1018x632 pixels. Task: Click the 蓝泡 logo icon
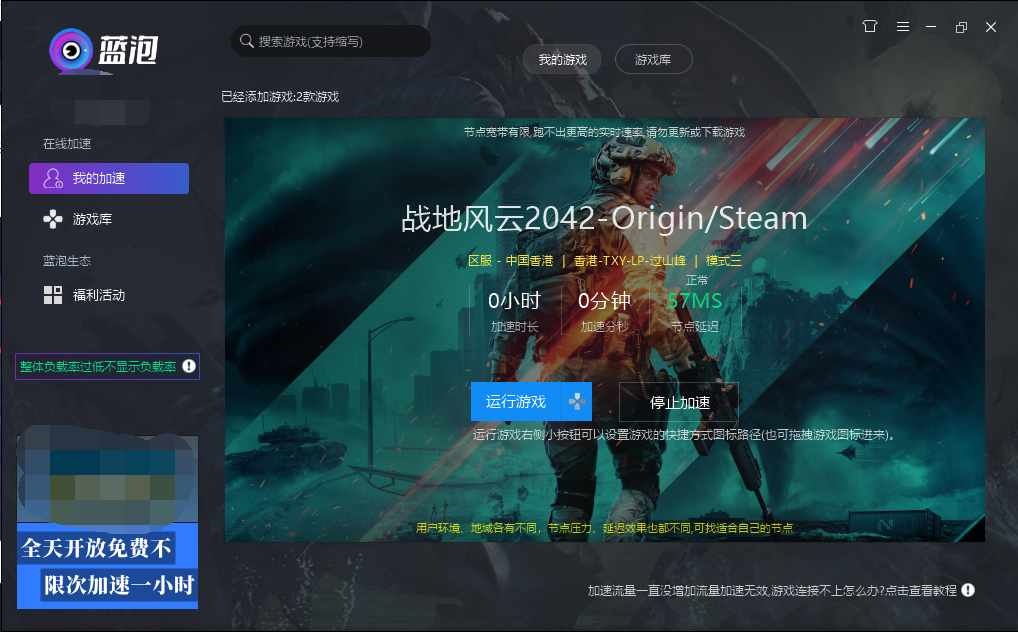click(x=71, y=51)
